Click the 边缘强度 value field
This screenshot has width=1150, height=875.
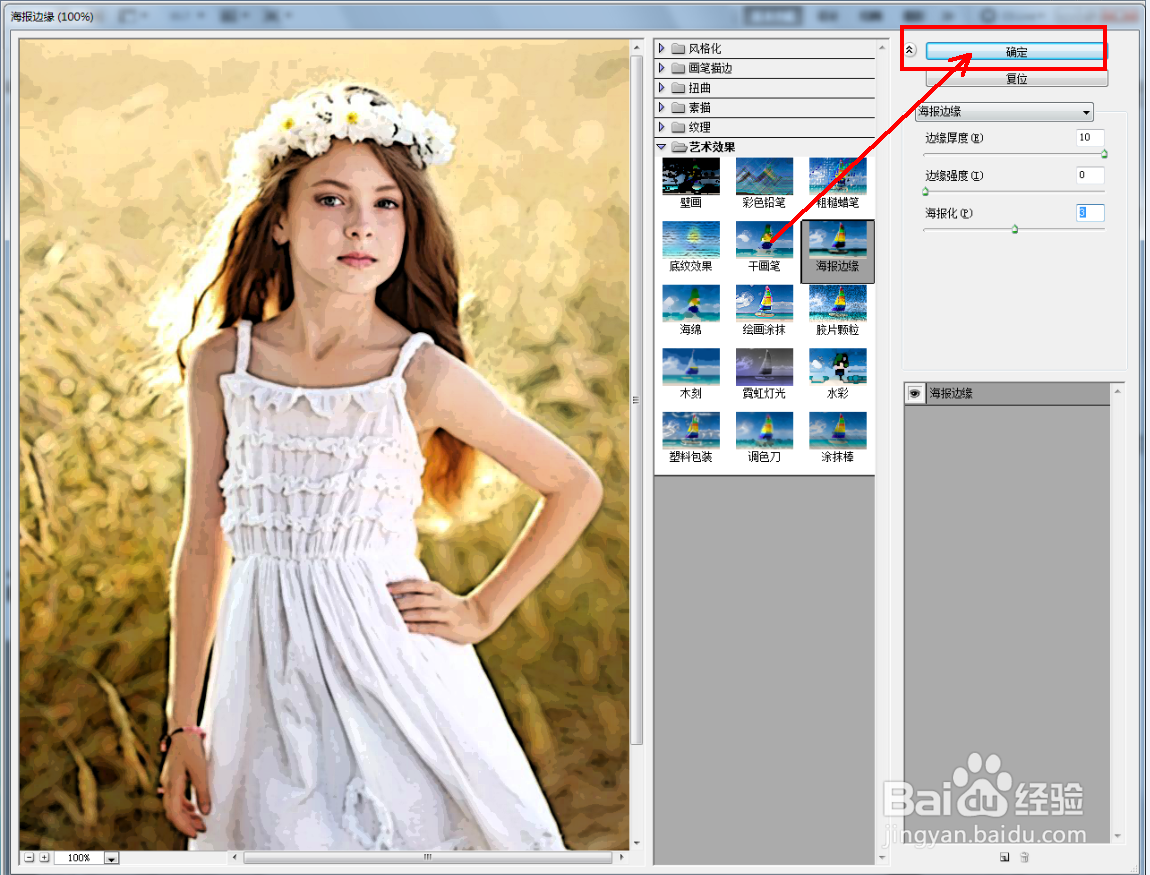point(1090,175)
